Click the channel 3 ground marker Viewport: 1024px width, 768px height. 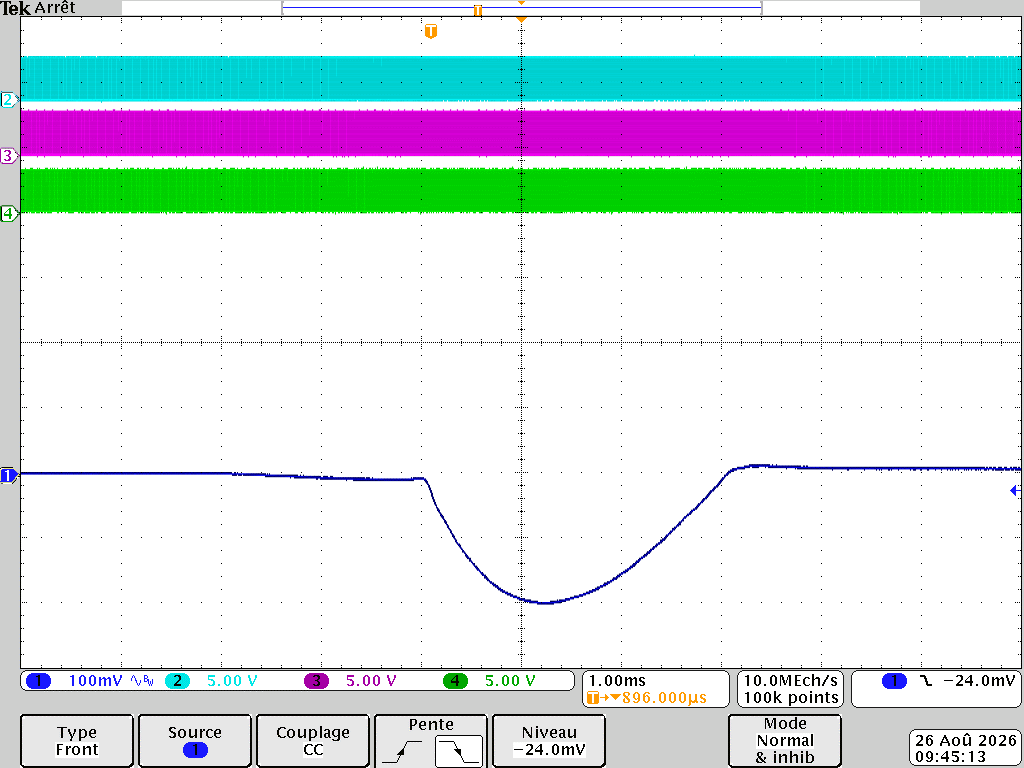pos(8,156)
